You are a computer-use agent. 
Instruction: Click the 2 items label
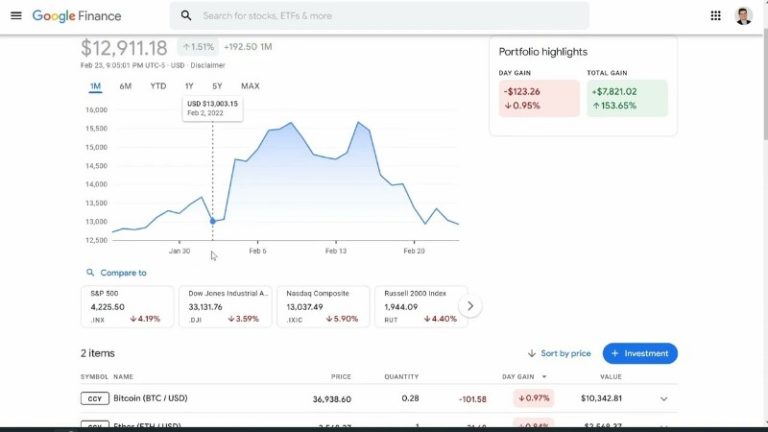pyautogui.click(x=97, y=353)
